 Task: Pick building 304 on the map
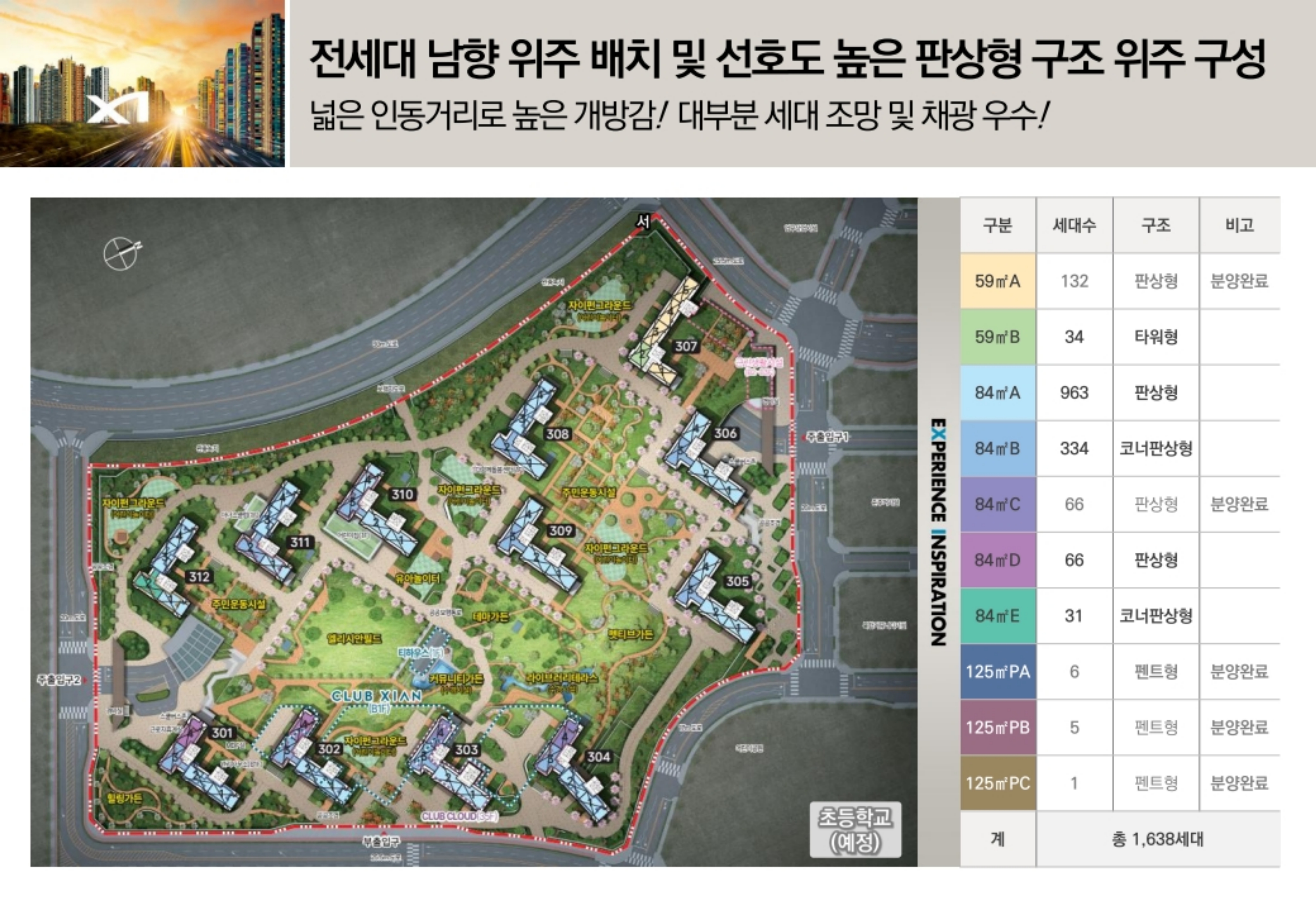click(x=599, y=757)
